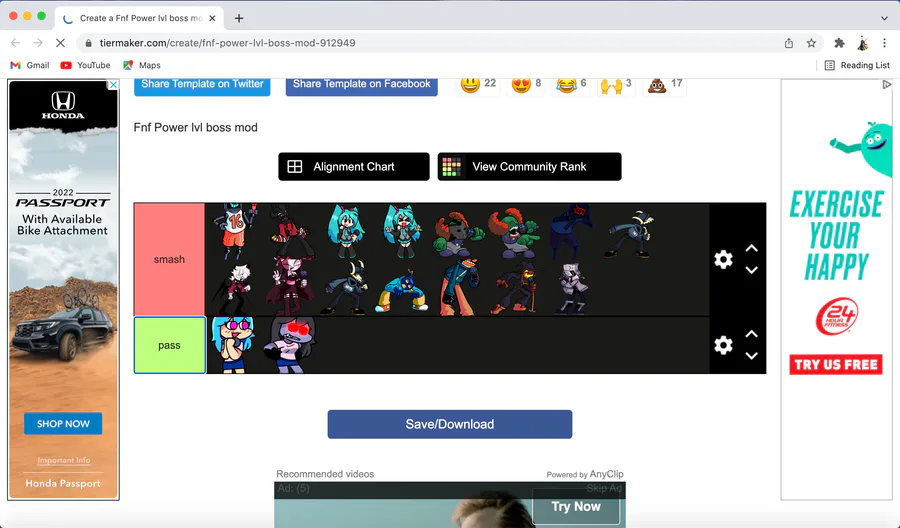Select the dark blue cloaked character
Screen dimensions: 900x528
click(569, 231)
